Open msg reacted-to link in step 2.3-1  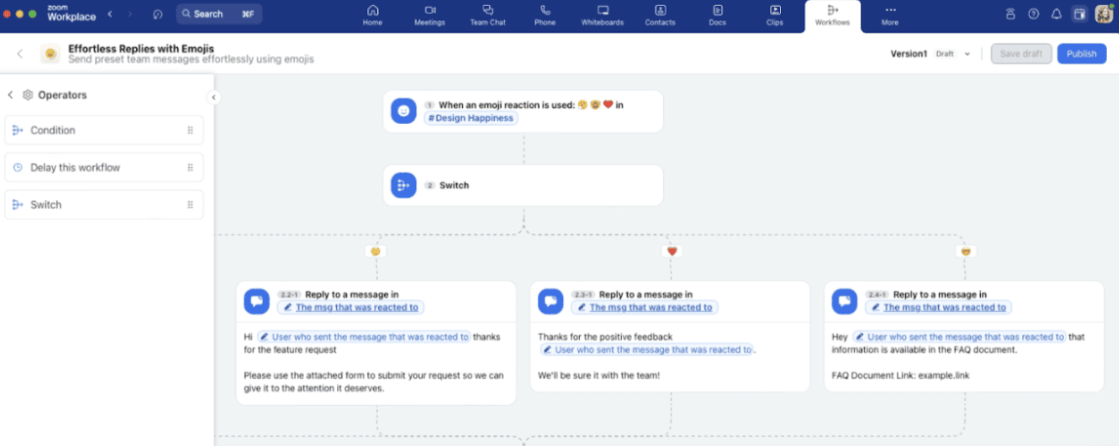[645, 308]
